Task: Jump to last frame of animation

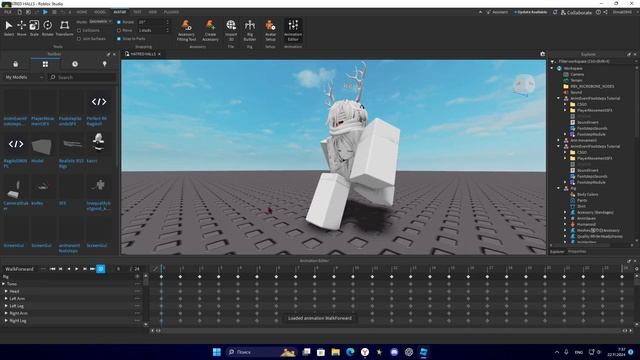Action: [x=92, y=269]
